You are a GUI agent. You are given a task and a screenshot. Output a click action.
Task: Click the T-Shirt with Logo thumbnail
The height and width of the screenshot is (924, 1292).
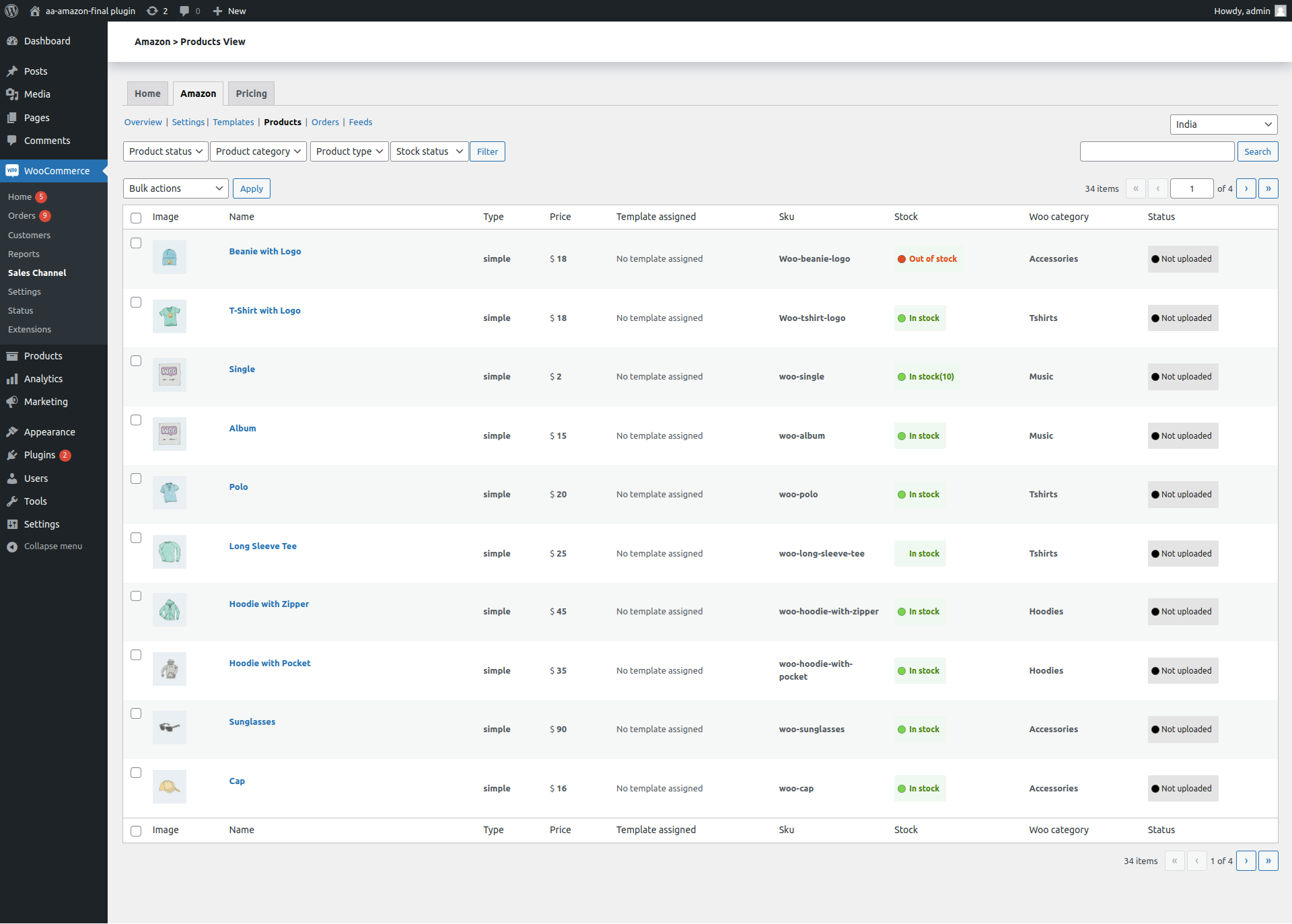pos(170,316)
